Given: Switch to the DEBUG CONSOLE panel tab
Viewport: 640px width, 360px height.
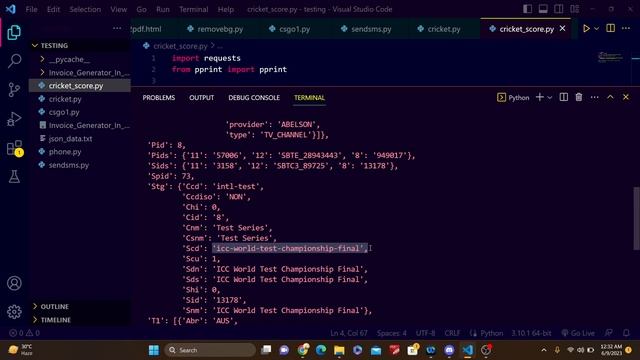Looking at the screenshot, I should pos(254,98).
